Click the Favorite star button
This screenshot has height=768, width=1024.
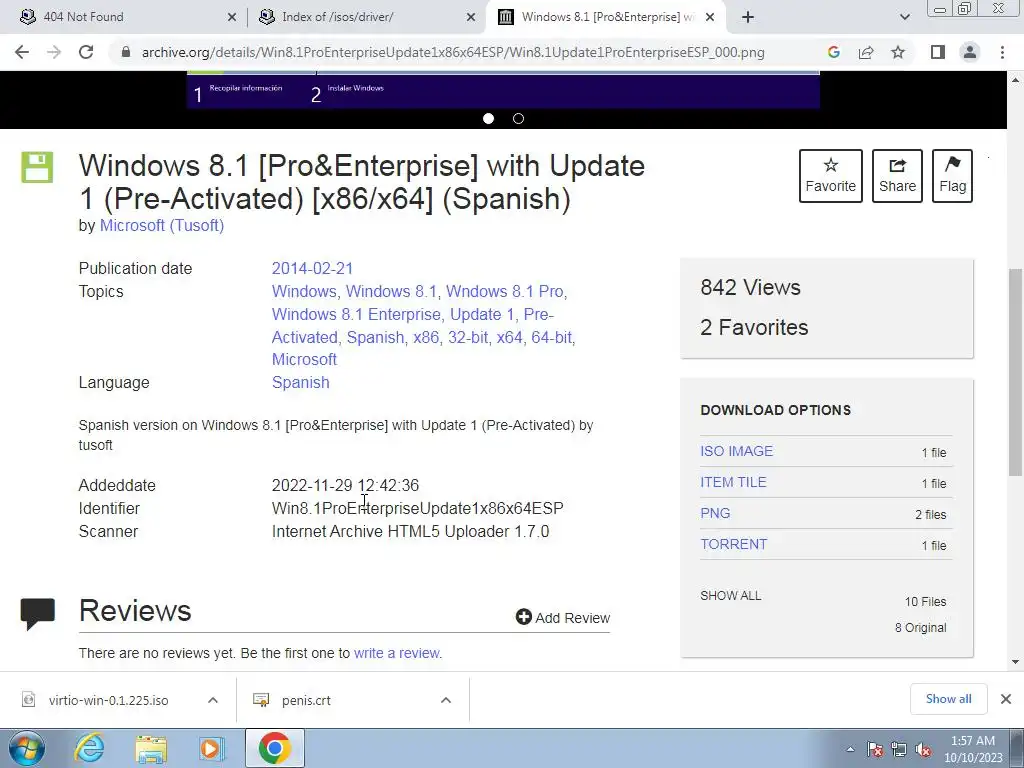[831, 176]
